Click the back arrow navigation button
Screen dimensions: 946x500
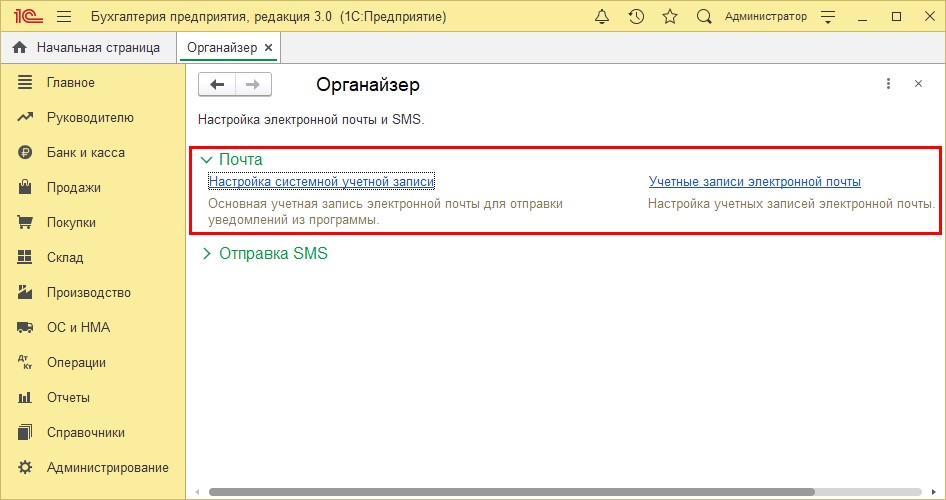click(217, 85)
